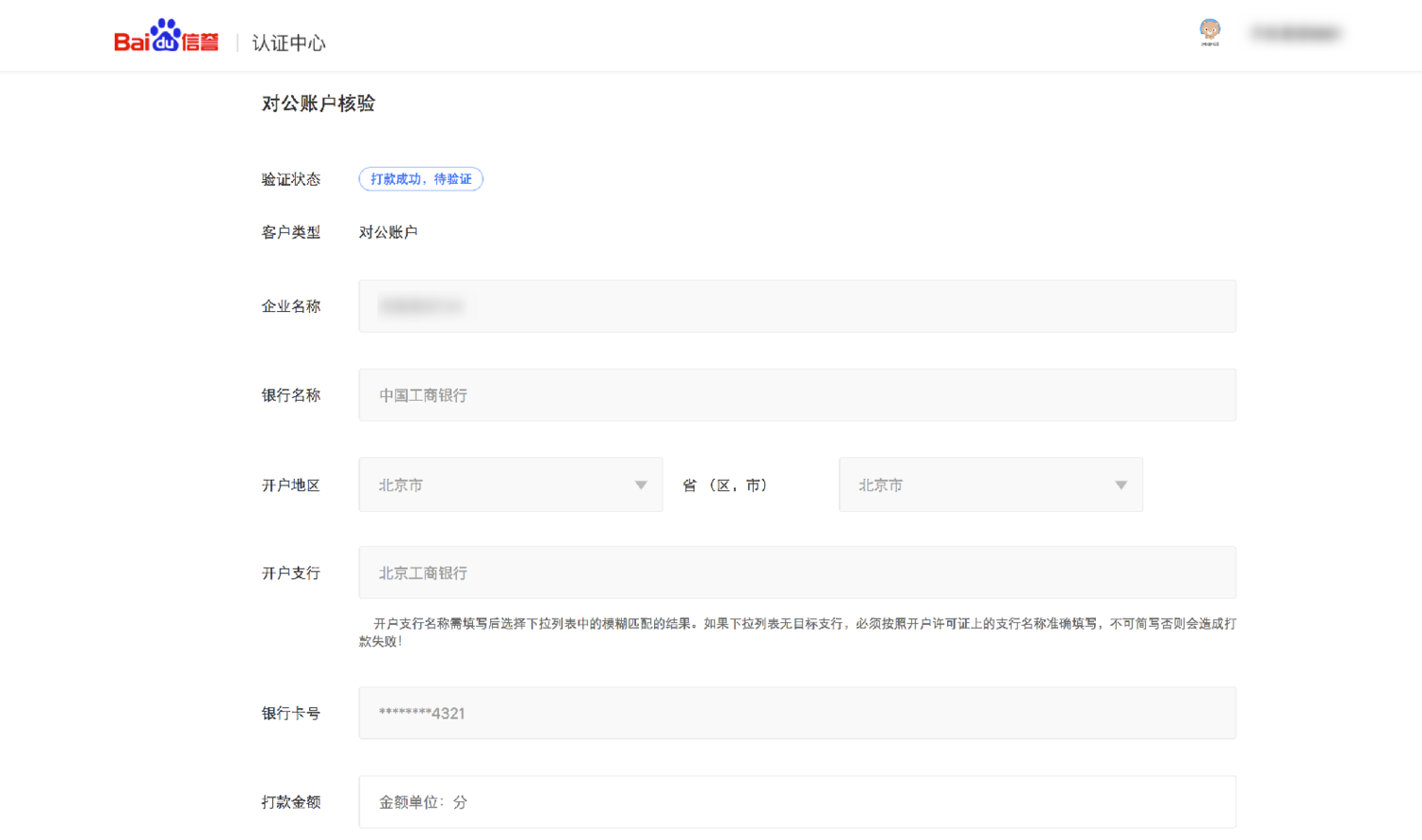Click the 省（区，市） label

point(726,485)
